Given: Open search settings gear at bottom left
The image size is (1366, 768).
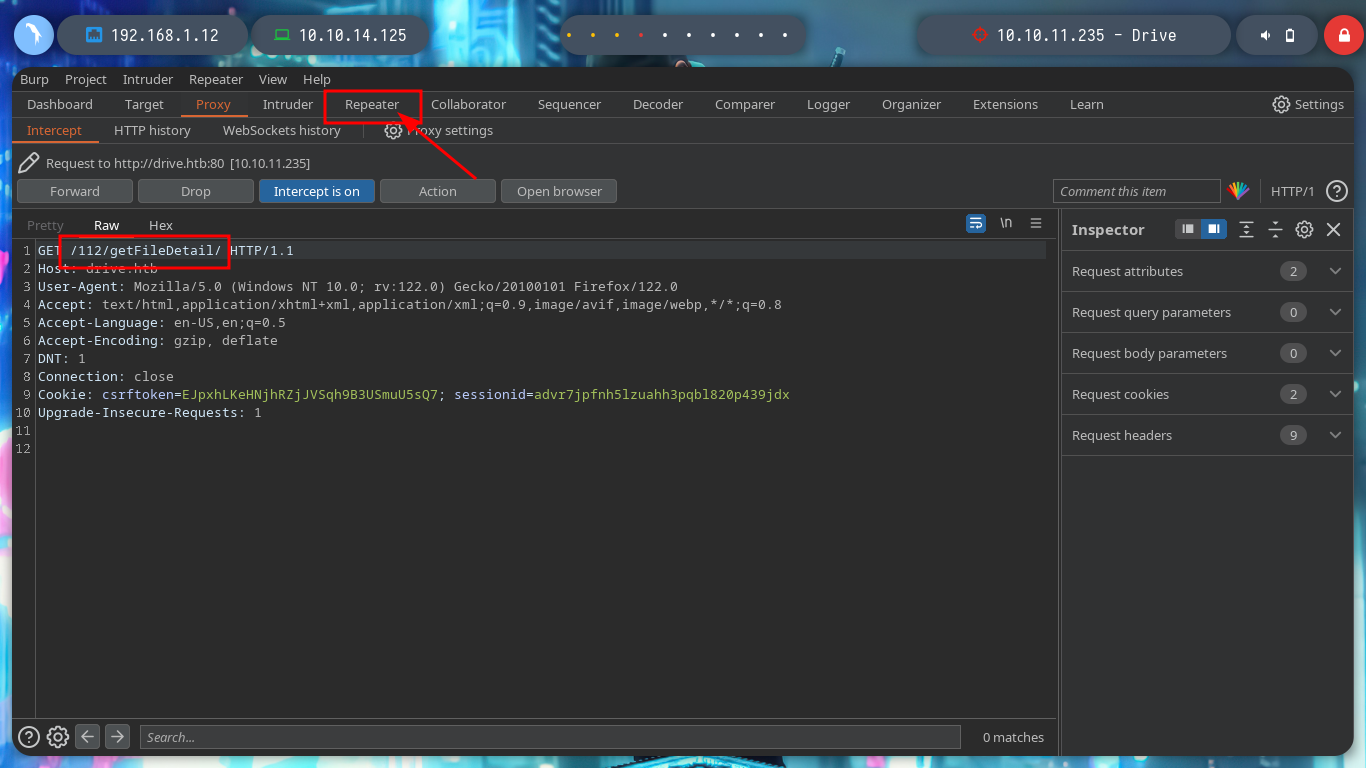Looking at the screenshot, I should click(x=58, y=737).
